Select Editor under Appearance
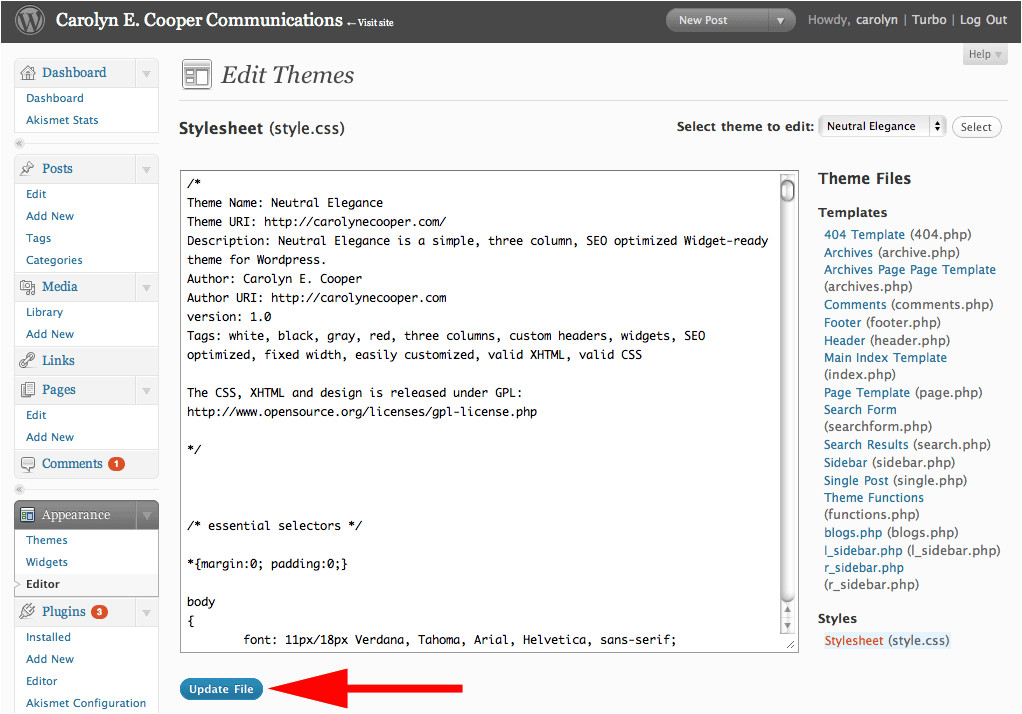Screen dimensions: 1022x714 pos(42,584)
